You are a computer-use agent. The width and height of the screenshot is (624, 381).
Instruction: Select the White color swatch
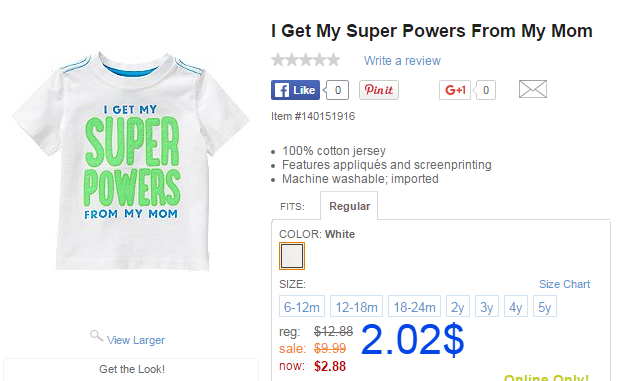point(292,256)
